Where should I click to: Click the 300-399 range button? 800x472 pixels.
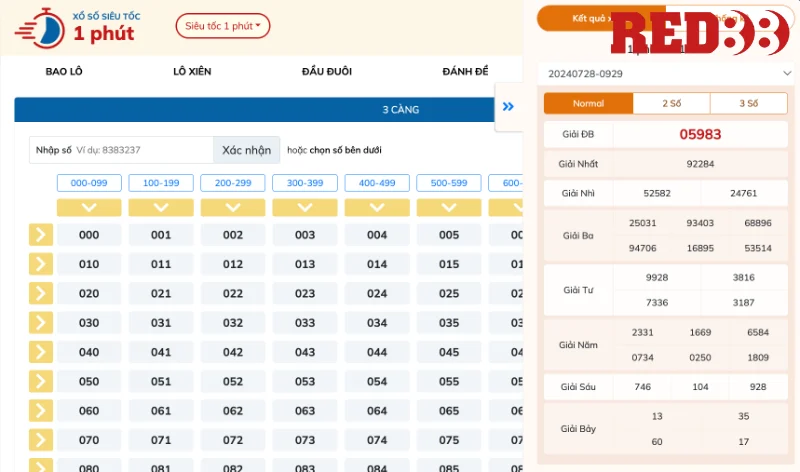(305, 183)
